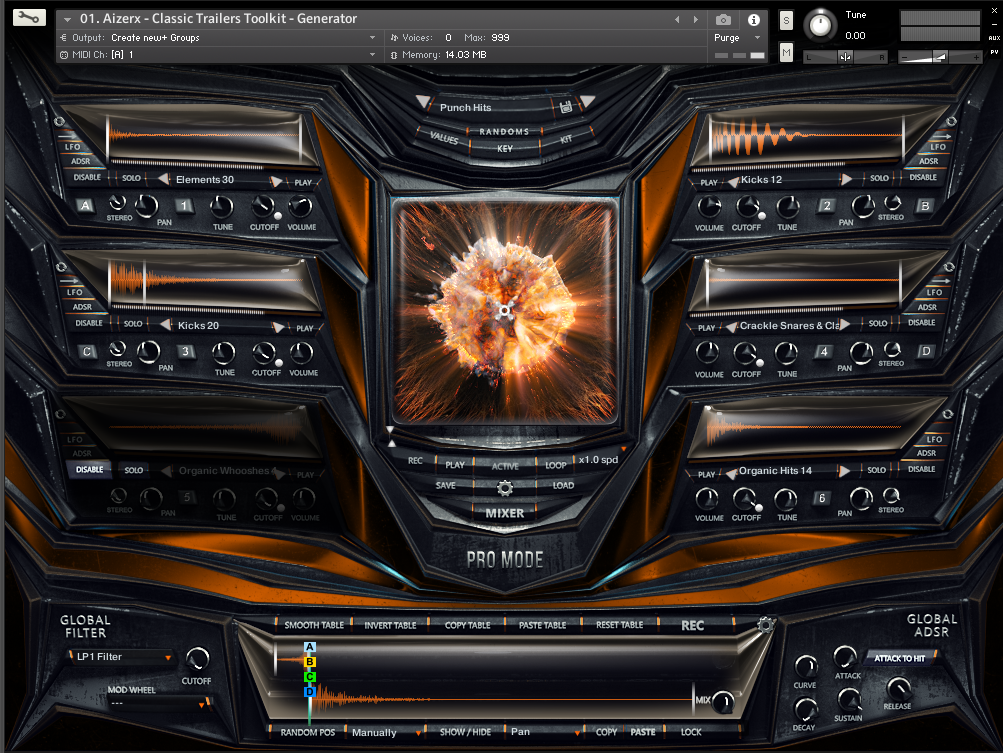Collapse the instrument header triangle
Screen dimensions: 1003x753
(67, 20)
